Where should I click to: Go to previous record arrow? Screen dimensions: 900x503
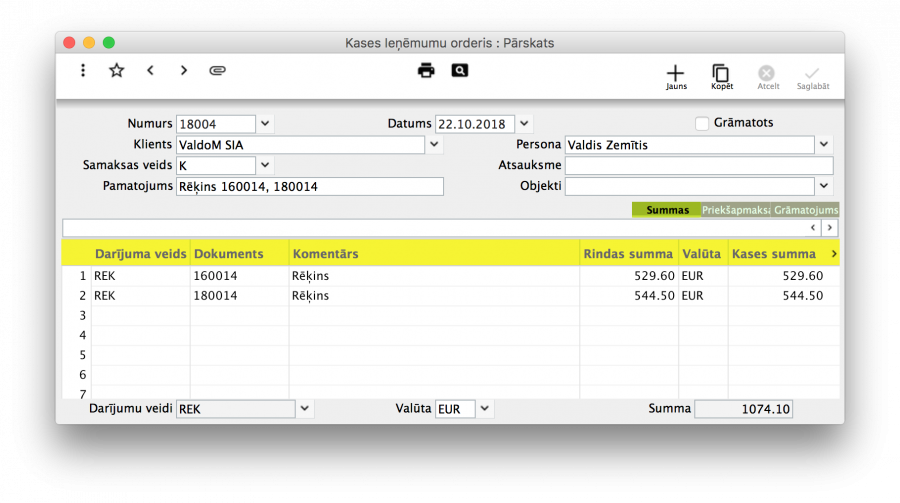point(150,70)
